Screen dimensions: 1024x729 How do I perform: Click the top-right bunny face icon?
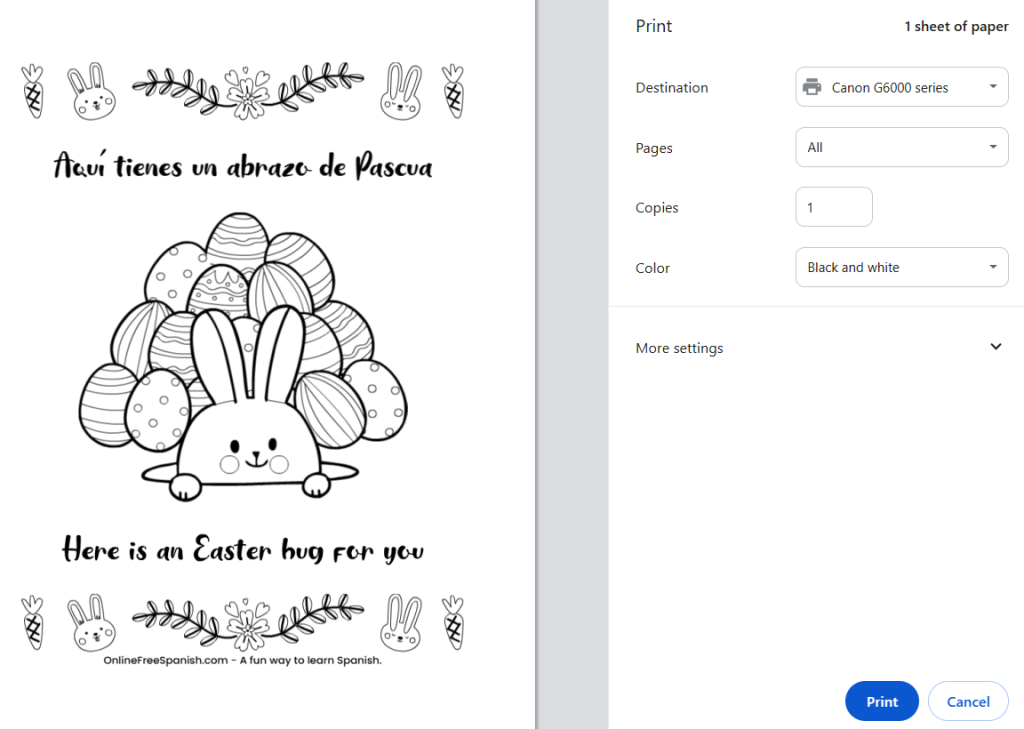pyautogui.click(x=401, y=91)
